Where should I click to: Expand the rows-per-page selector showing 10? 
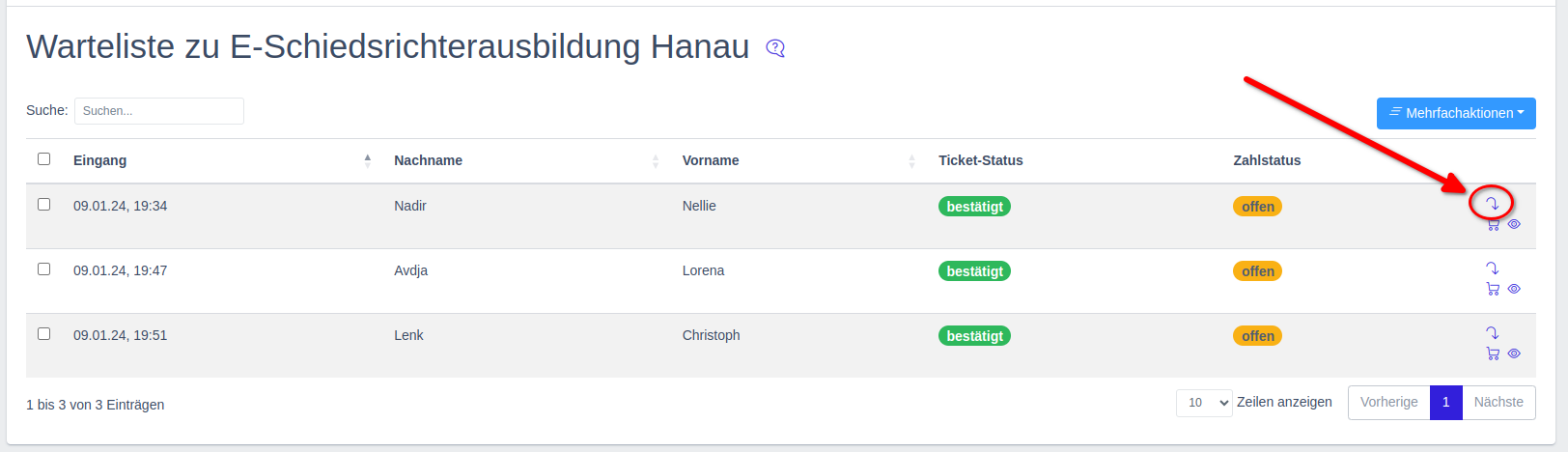(1203, 403)
